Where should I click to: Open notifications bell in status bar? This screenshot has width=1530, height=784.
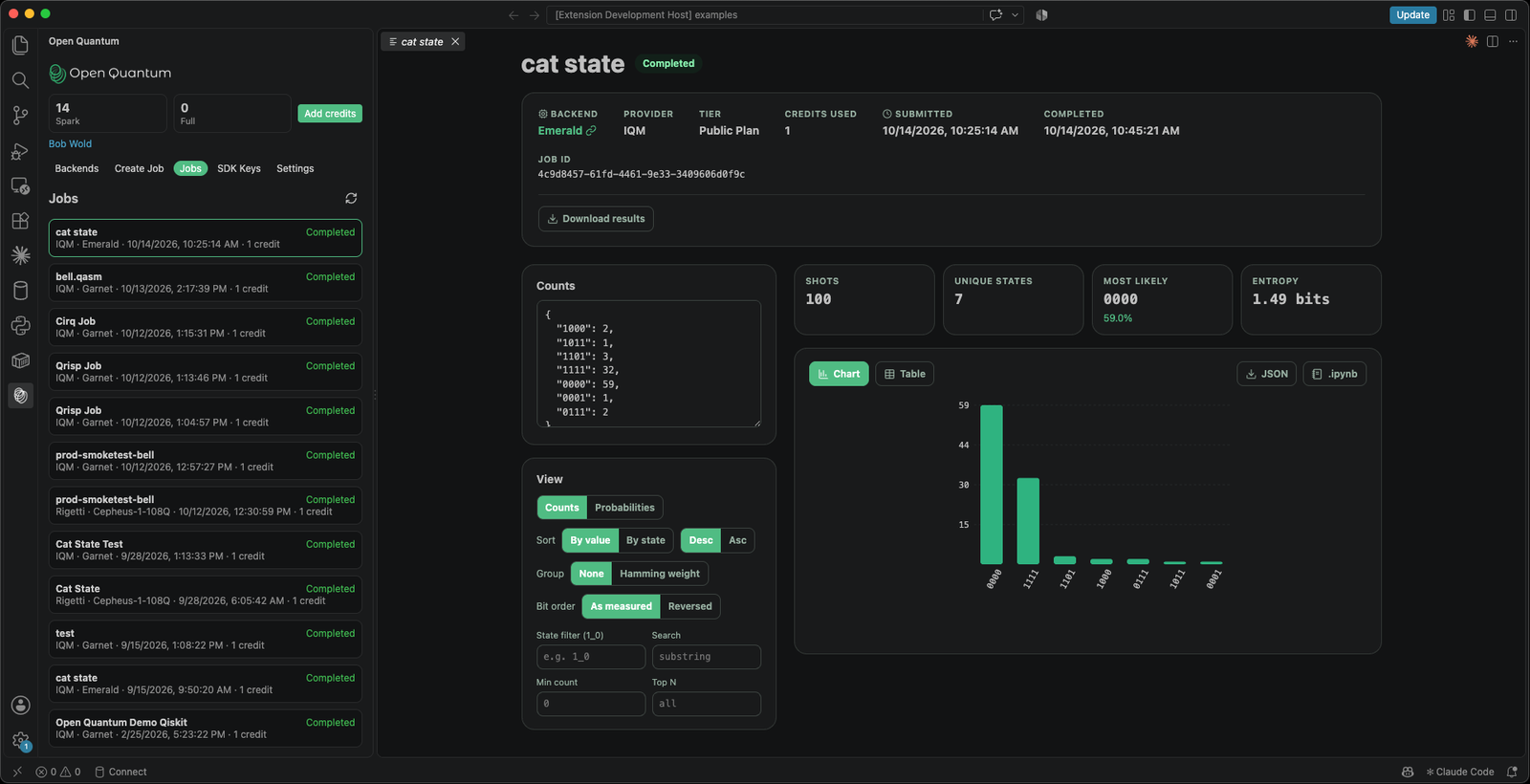[1512, 772]
